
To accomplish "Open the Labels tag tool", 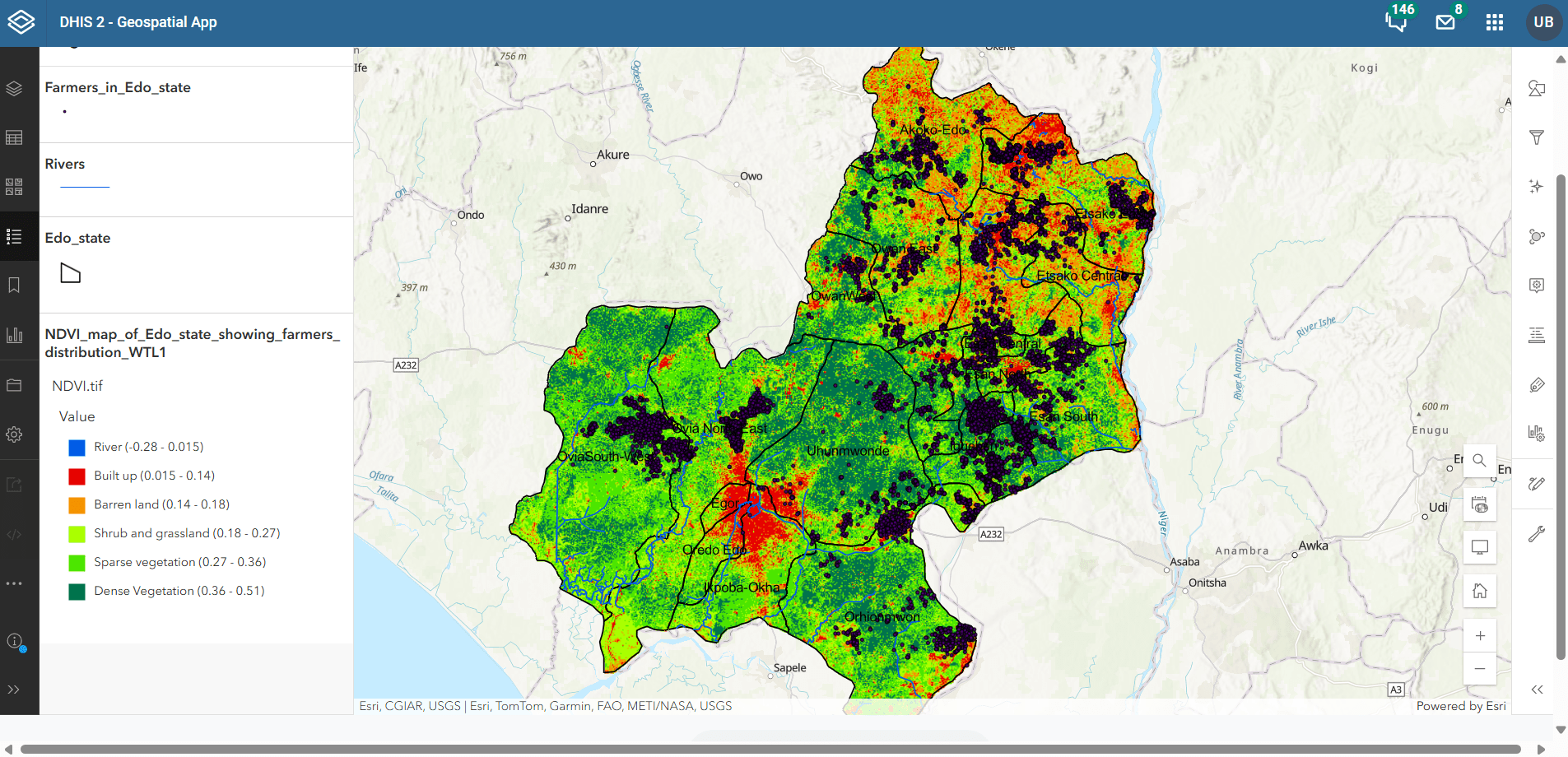I will [x=1536, y=385].
